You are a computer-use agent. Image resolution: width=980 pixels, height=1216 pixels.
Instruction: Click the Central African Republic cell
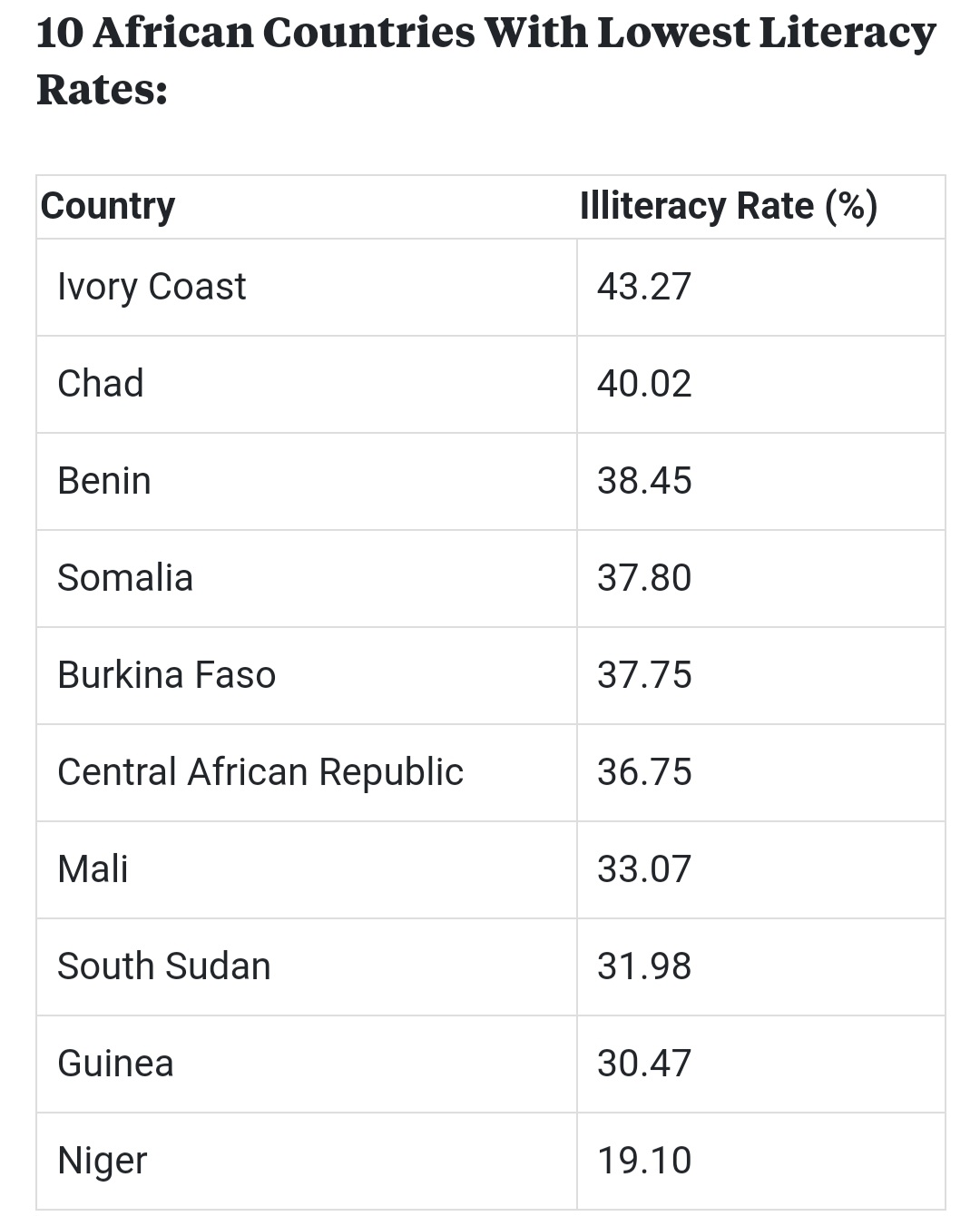coord(260,772)
